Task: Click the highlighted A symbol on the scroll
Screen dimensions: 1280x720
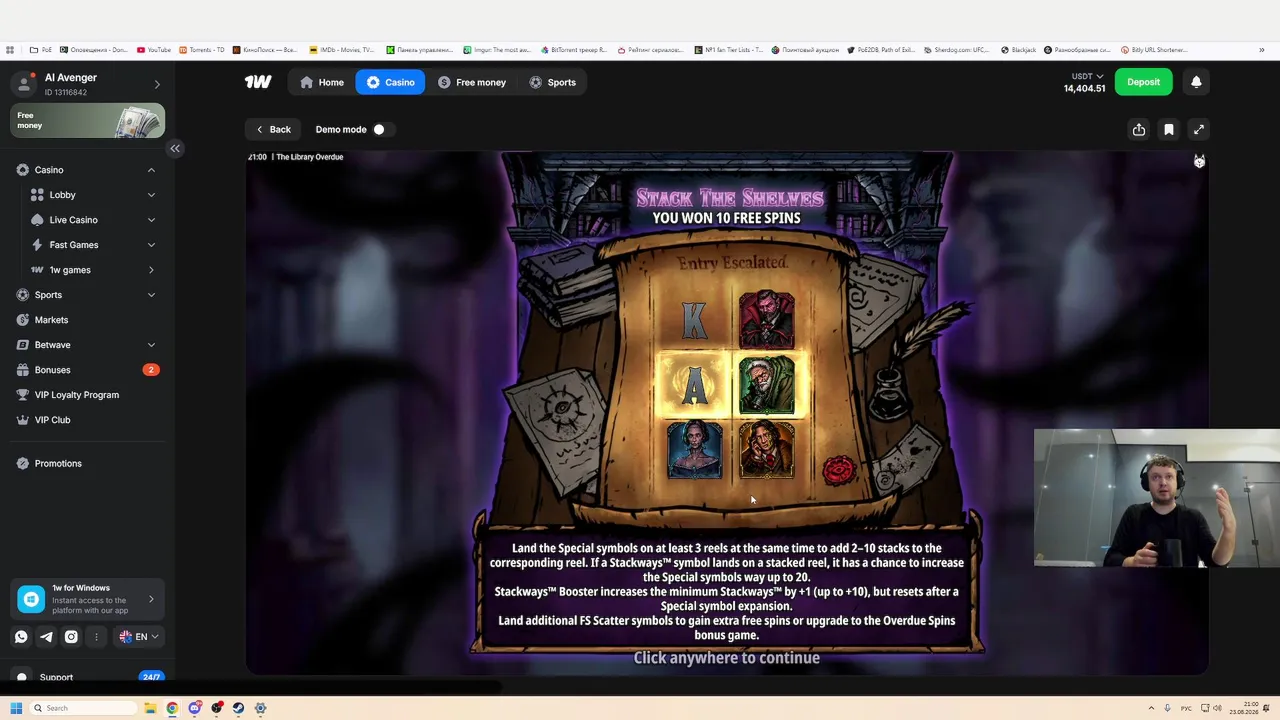Action: pyautogui.click(x=694, y=385)
